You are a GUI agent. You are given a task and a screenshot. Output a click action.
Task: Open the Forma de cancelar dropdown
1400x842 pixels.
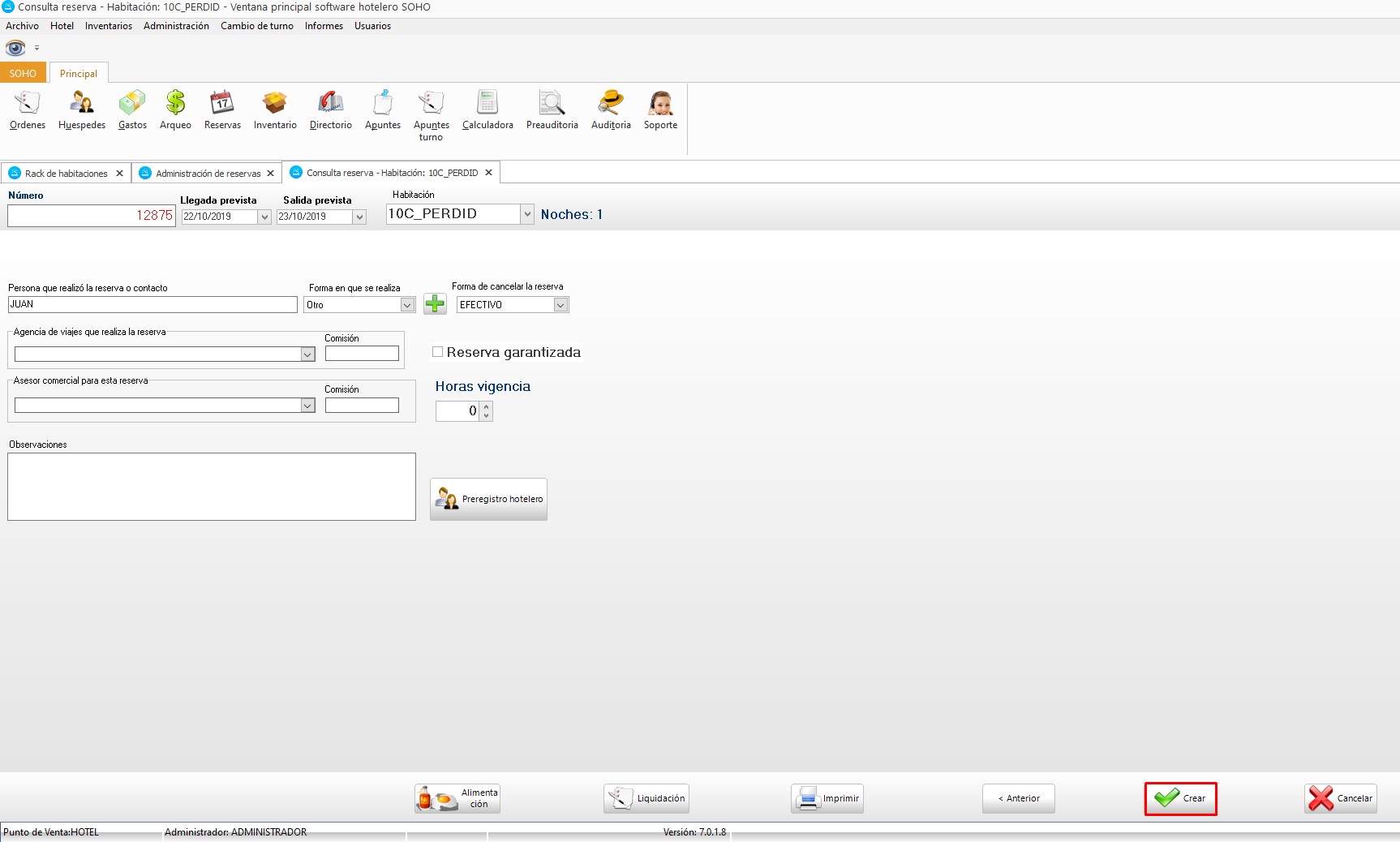point(560,305)
